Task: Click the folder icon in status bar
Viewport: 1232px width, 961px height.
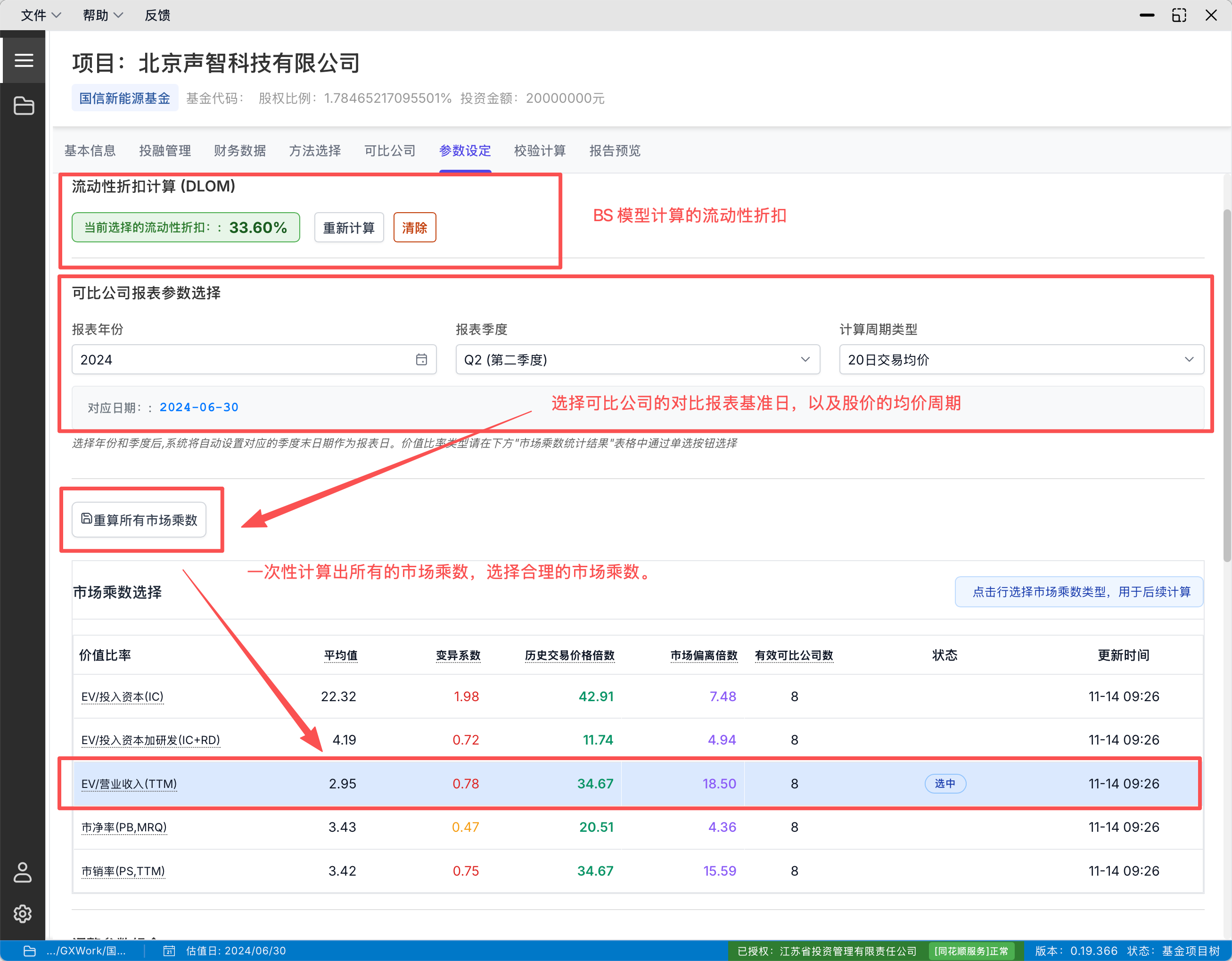Action: click(x=30, y=951)
